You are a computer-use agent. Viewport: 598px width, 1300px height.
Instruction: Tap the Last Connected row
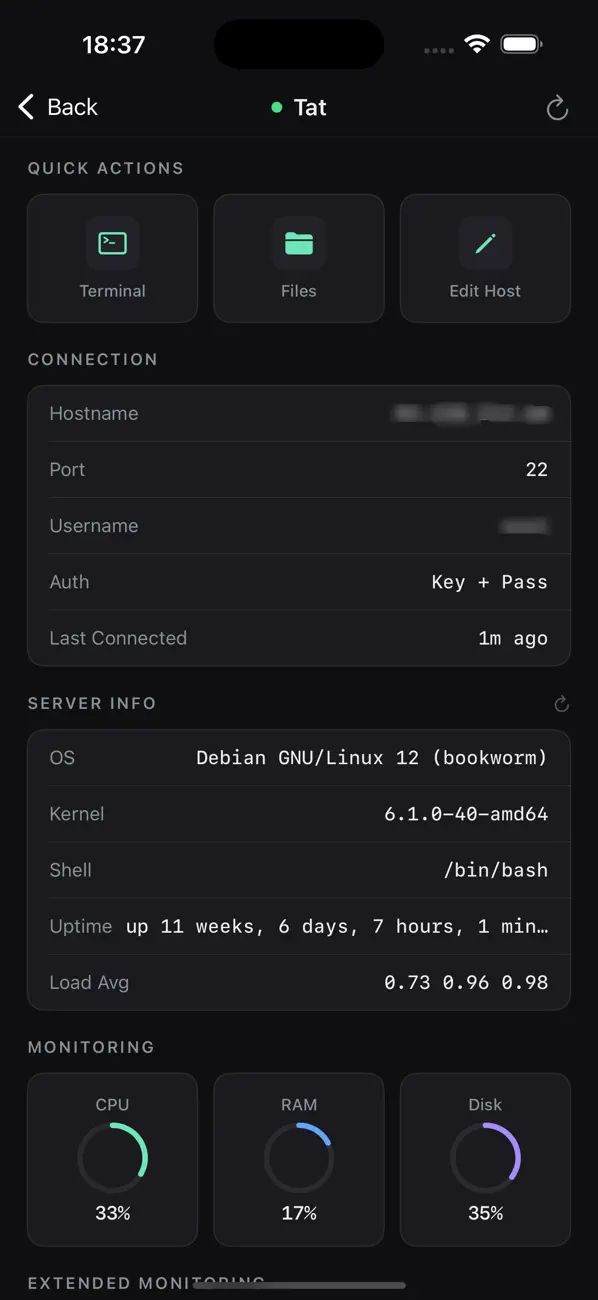click(x=298, y=638)
